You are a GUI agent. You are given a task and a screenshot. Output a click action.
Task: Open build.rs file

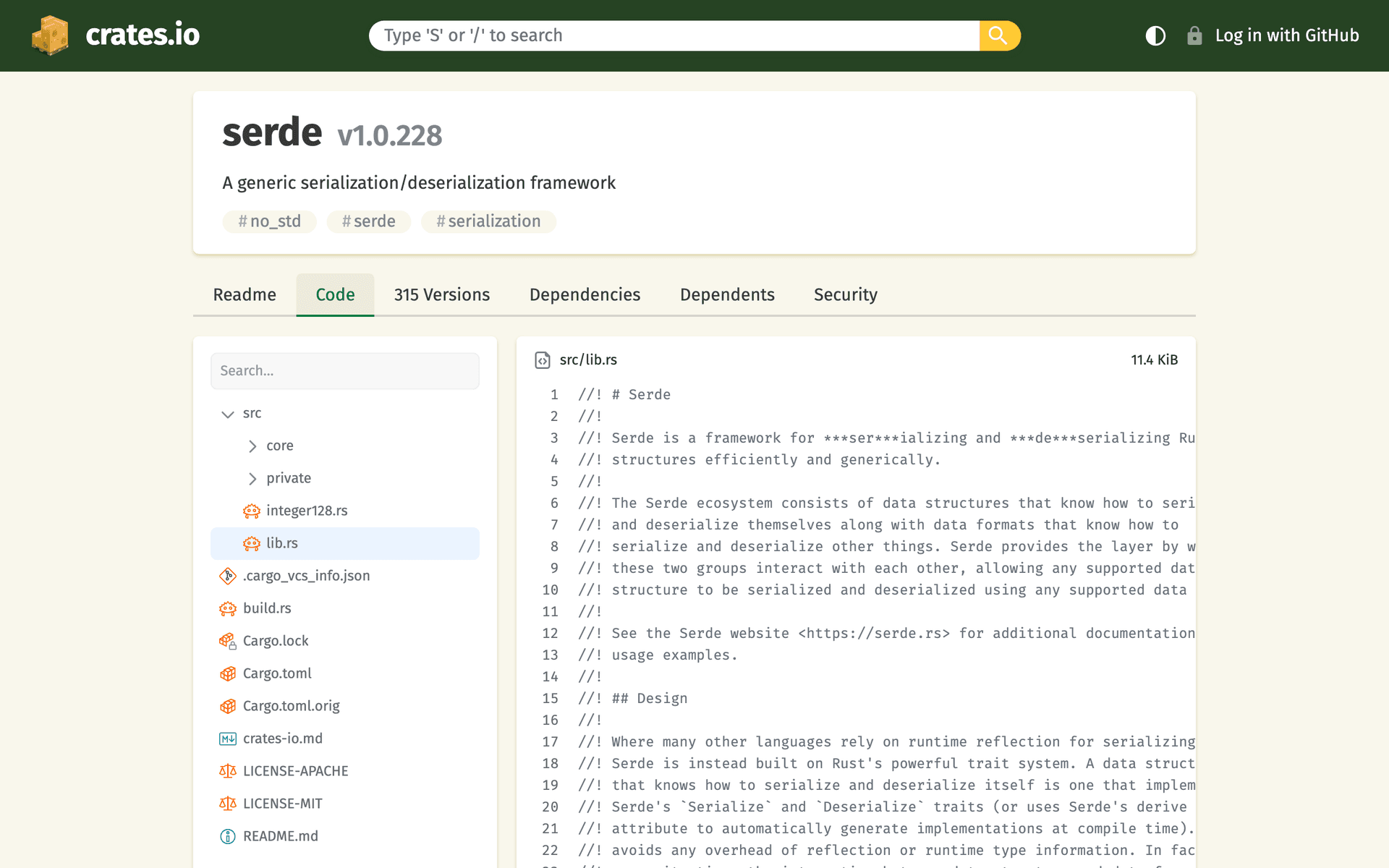pyautogui.click(x=267, y=608)
